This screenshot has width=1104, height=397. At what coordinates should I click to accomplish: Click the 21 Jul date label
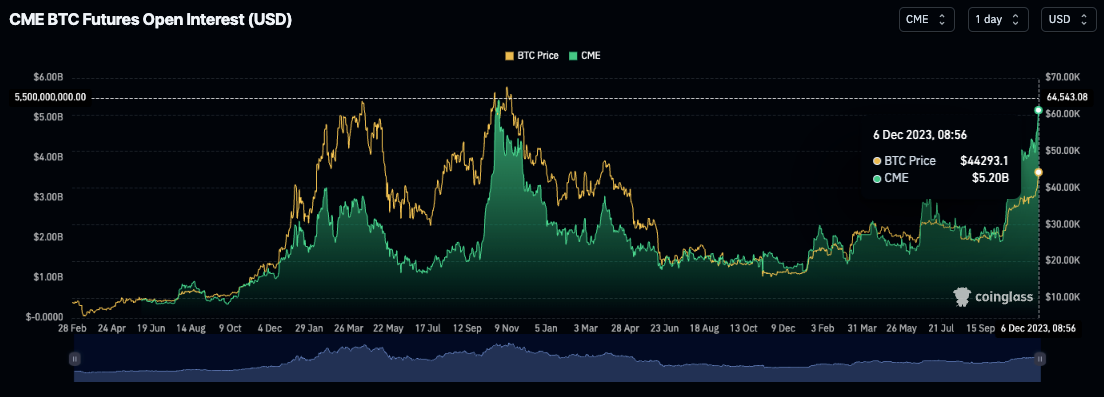pos(942,328)
